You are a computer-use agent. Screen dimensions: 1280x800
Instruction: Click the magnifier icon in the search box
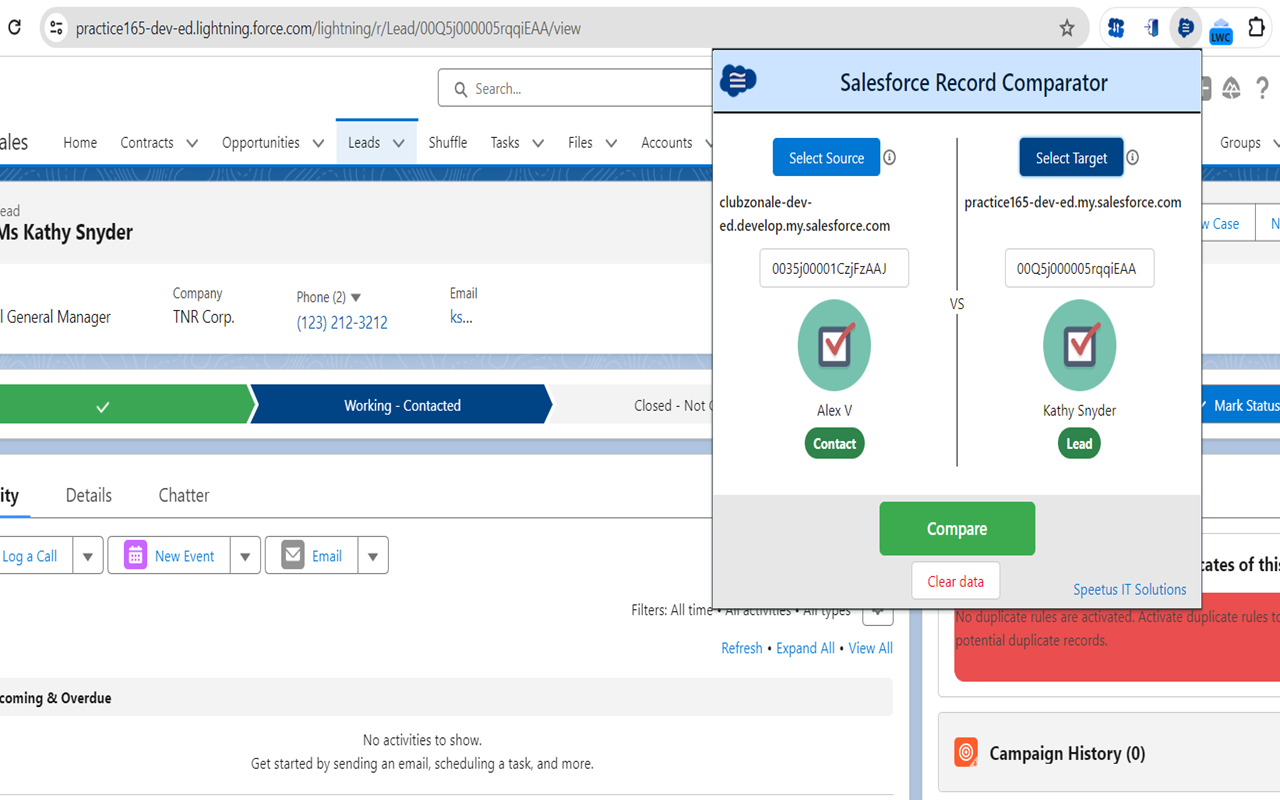461,89
